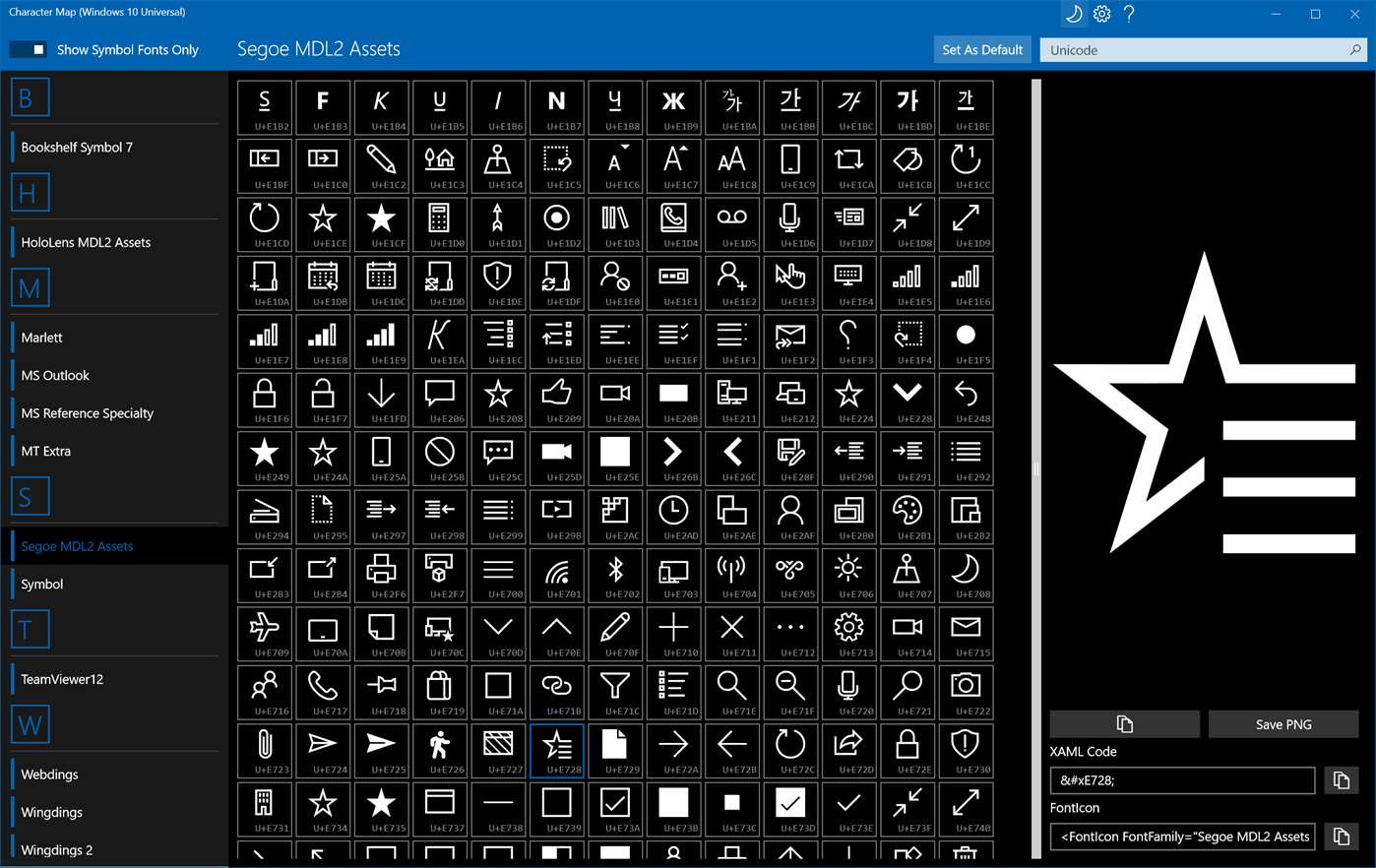Click the M letter group header
Image resolution: width=1376 pixels, height=868 pixels.
click(x=30, y=288)
